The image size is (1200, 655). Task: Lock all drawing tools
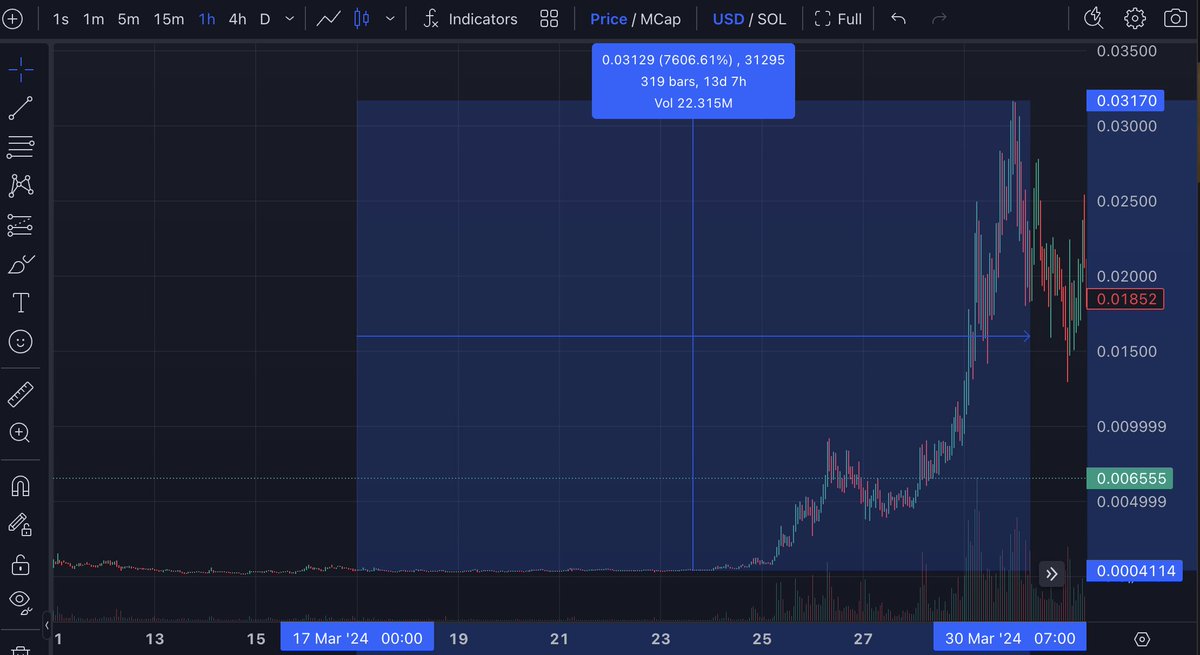tap(20, 564)
